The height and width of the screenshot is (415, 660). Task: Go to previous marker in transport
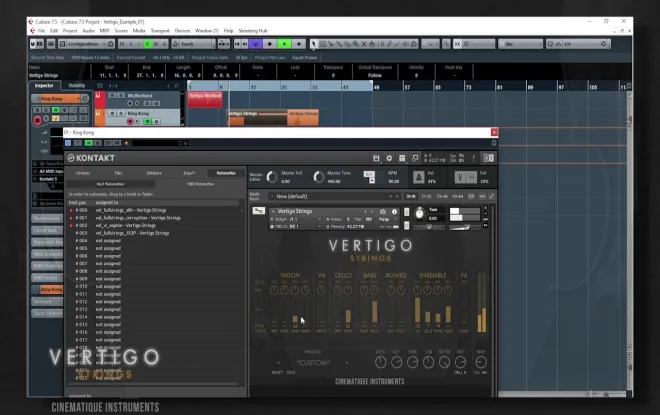point(237,44)
